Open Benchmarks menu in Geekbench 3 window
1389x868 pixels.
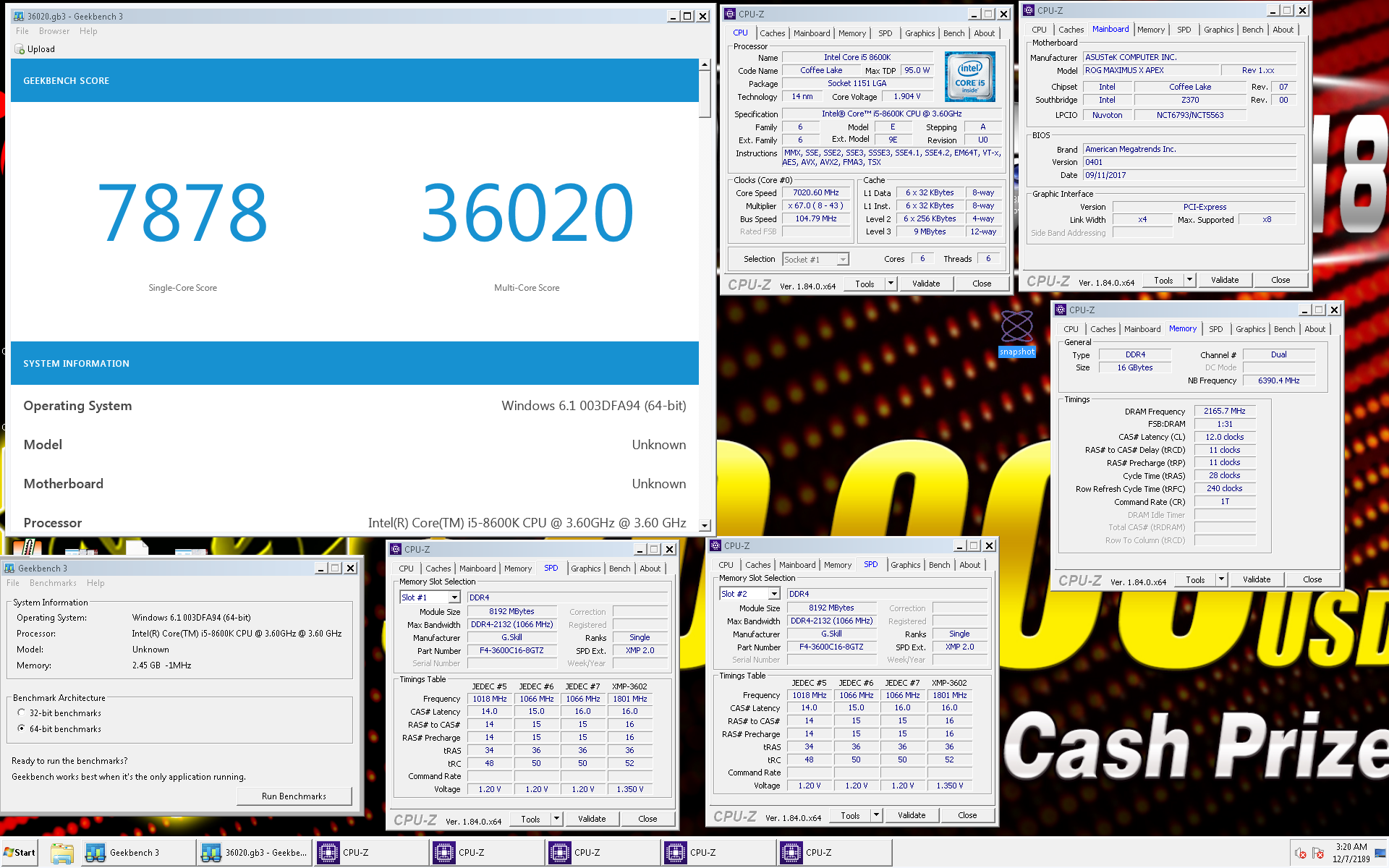pos(53,583)
